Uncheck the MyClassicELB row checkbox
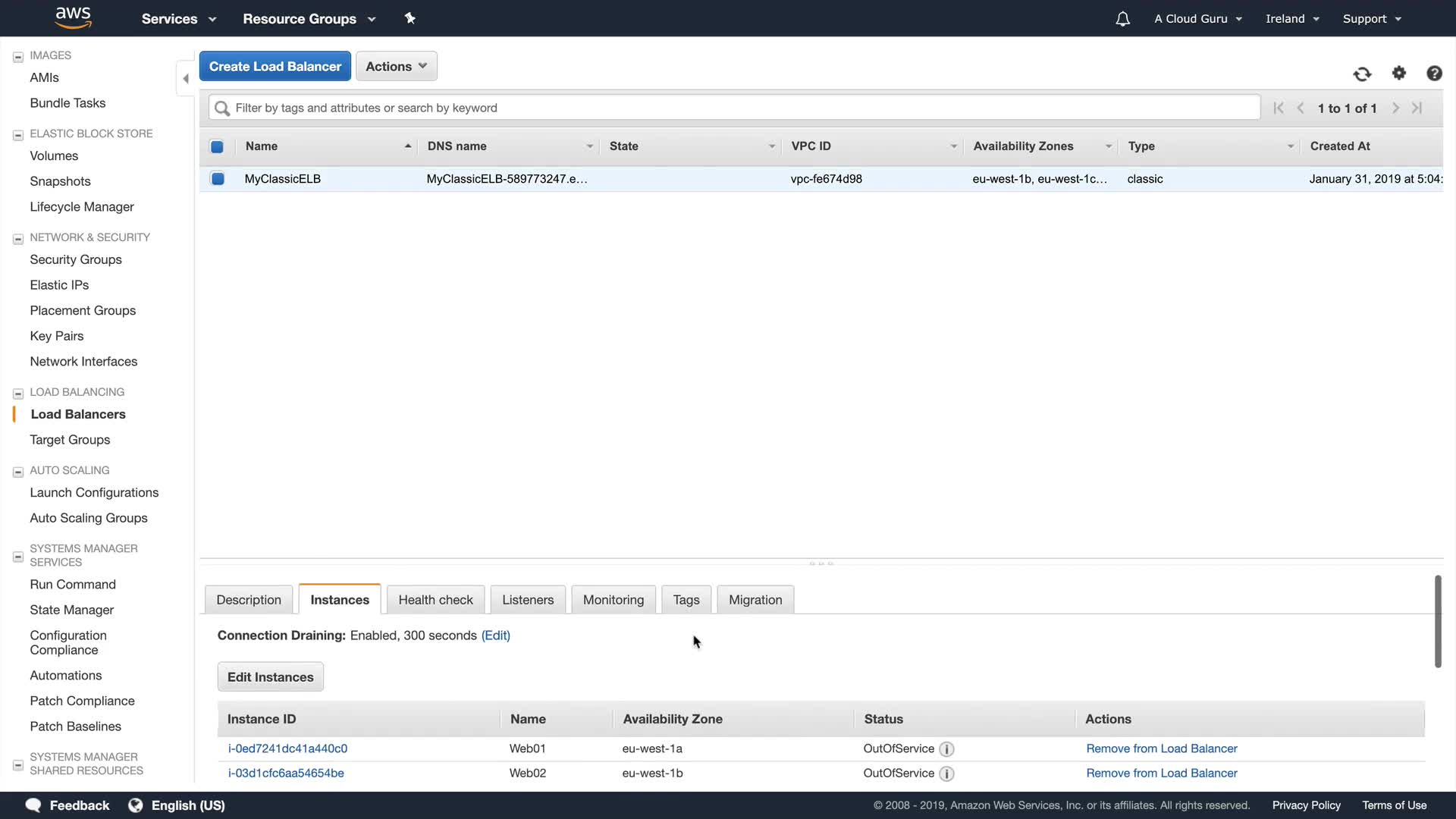Screen dimensions: 1456x819 point(218,179)
